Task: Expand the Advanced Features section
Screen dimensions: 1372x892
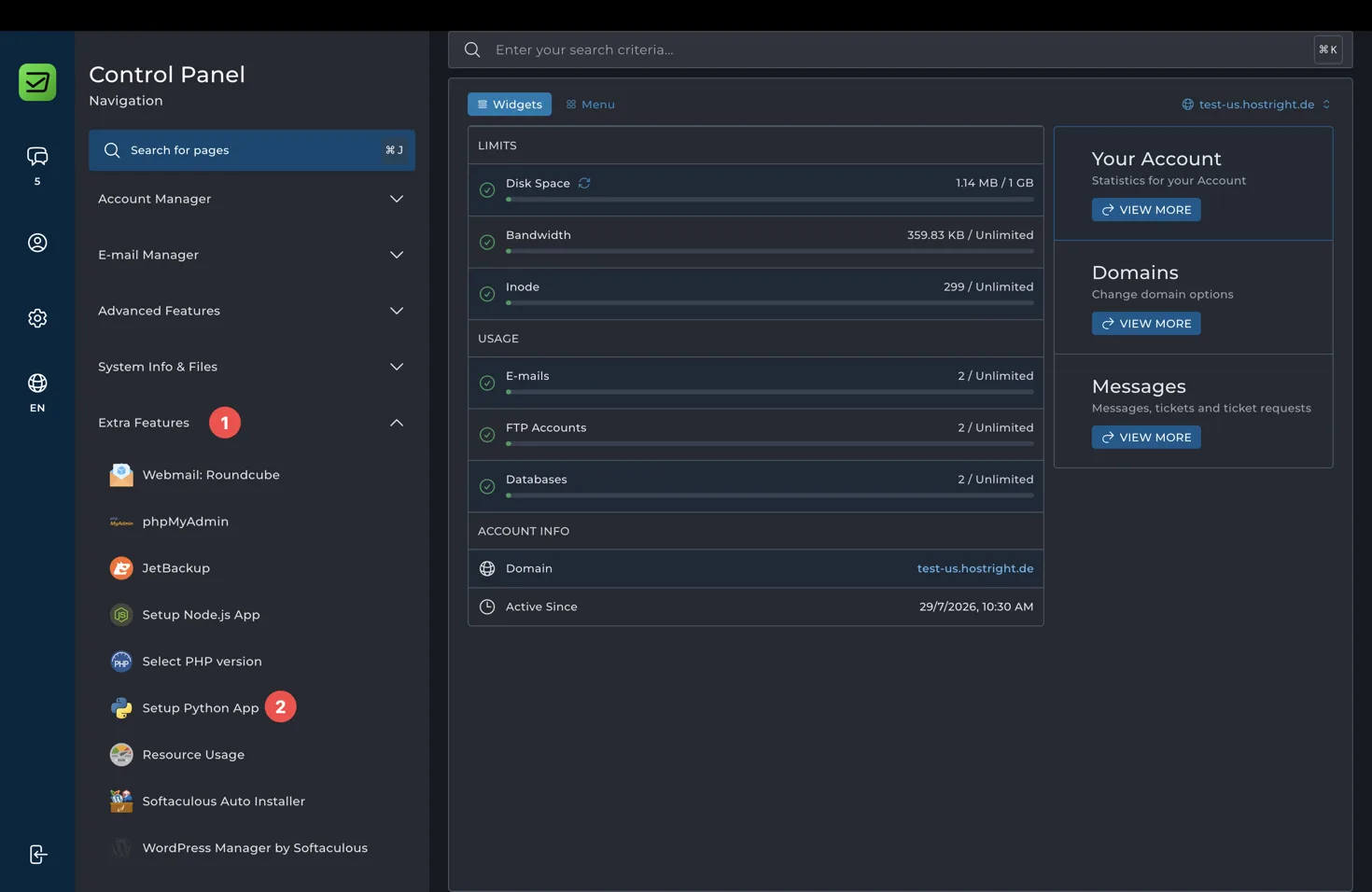Action: (252, 311)
